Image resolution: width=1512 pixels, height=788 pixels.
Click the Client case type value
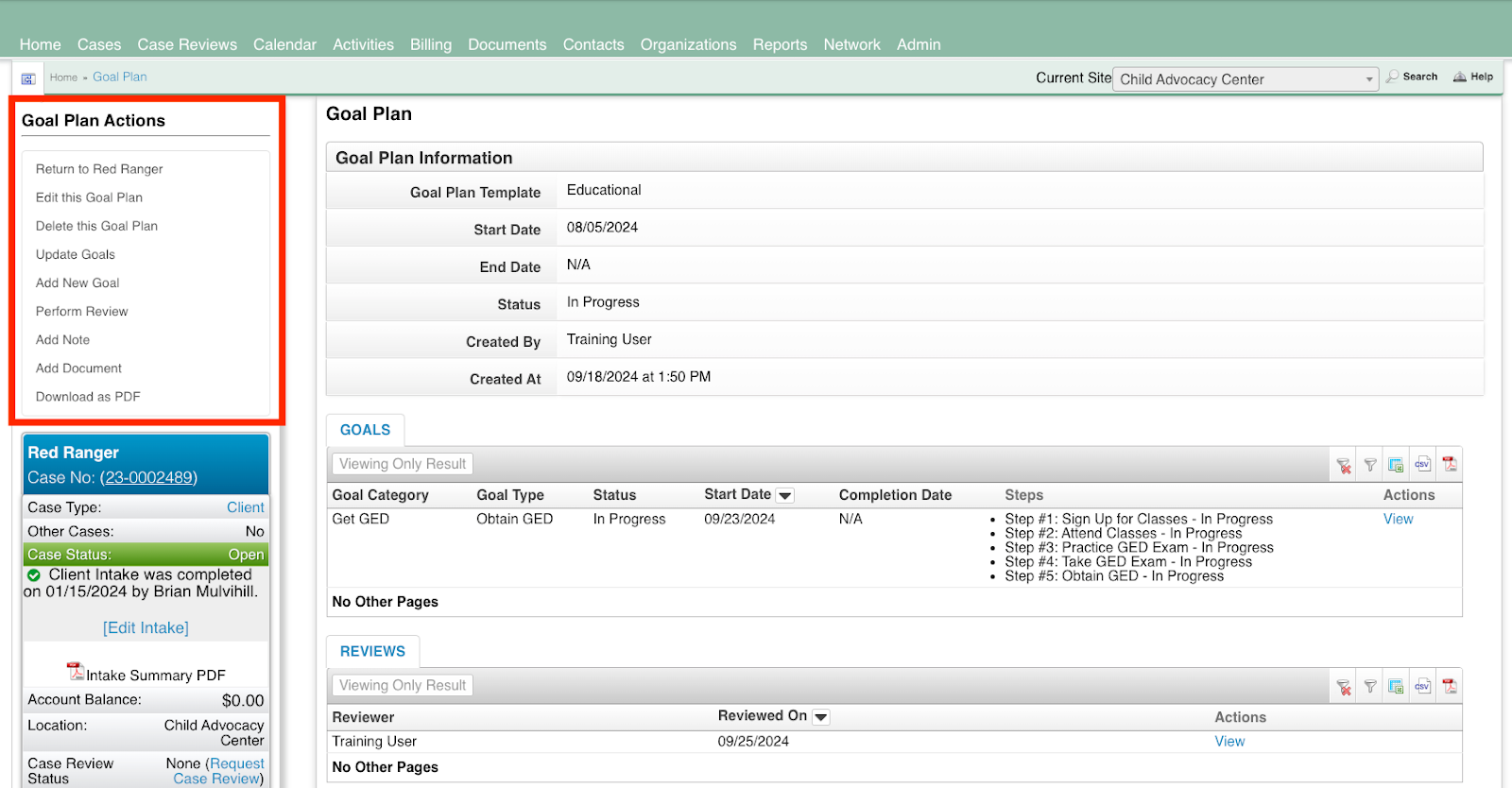(246, 507)
